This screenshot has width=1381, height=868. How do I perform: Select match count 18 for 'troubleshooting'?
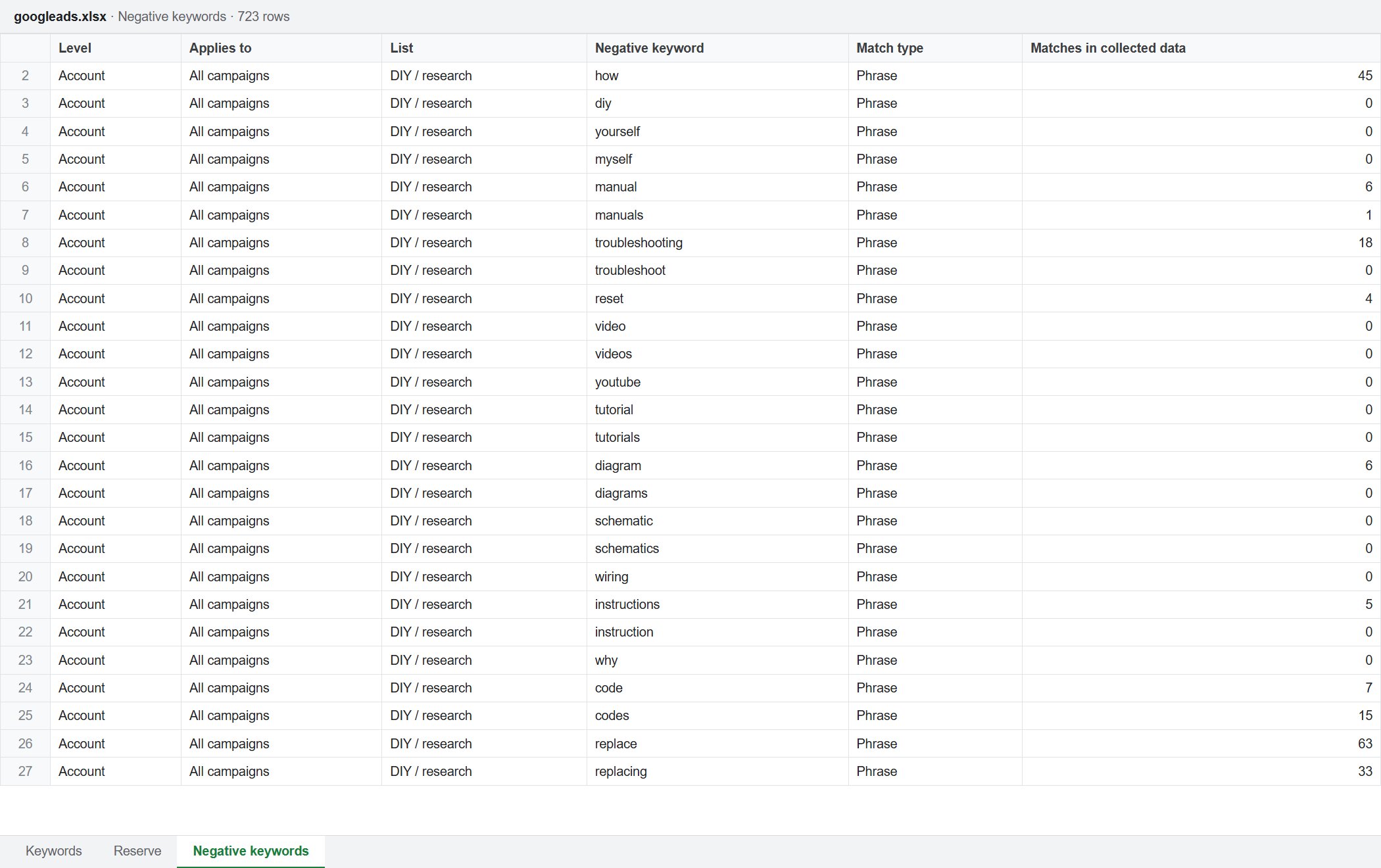tap(1201, 243)
